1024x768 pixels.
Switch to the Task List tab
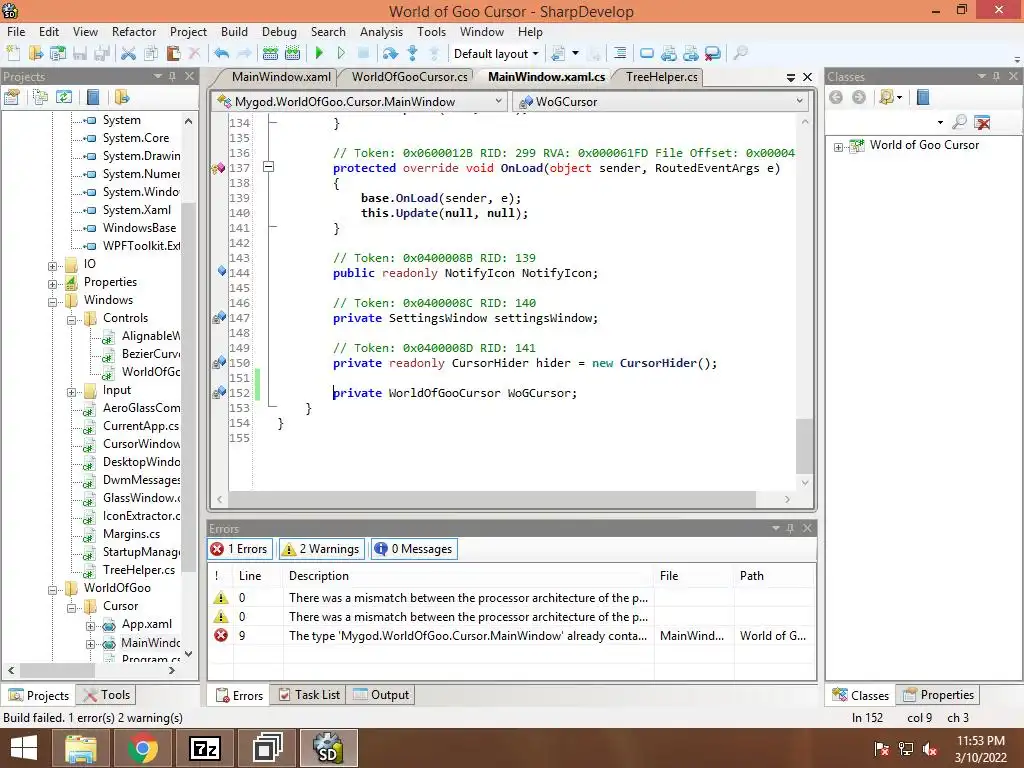(x=310, y=695)
